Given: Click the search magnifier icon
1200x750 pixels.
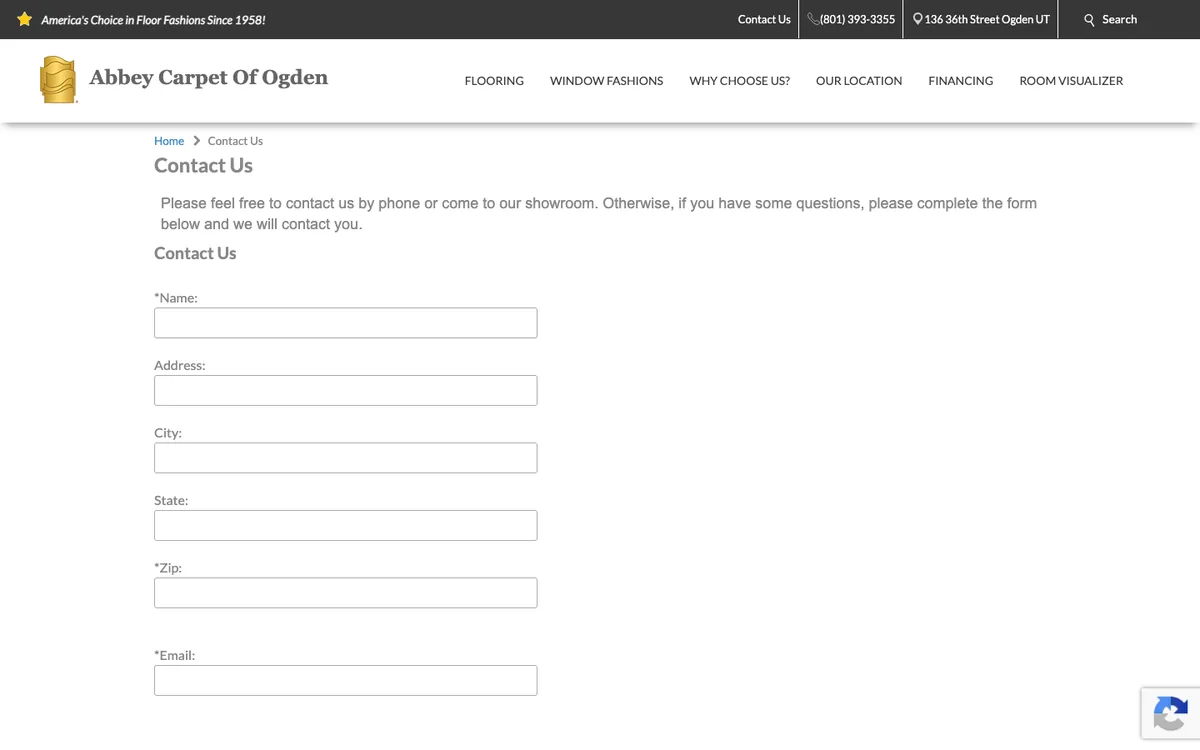Looking at the screenshot, I should pyautogui.click(x=1090, y=20).
